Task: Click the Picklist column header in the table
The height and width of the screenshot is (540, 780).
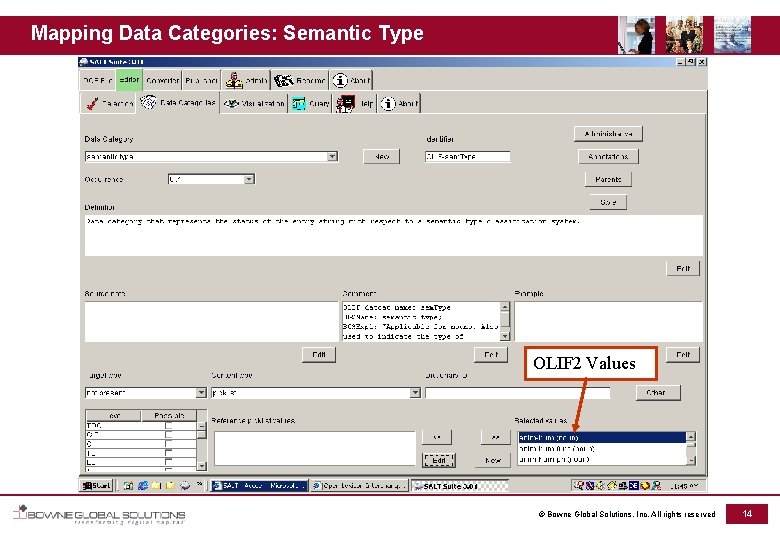Action: click(x=169, y=416)
